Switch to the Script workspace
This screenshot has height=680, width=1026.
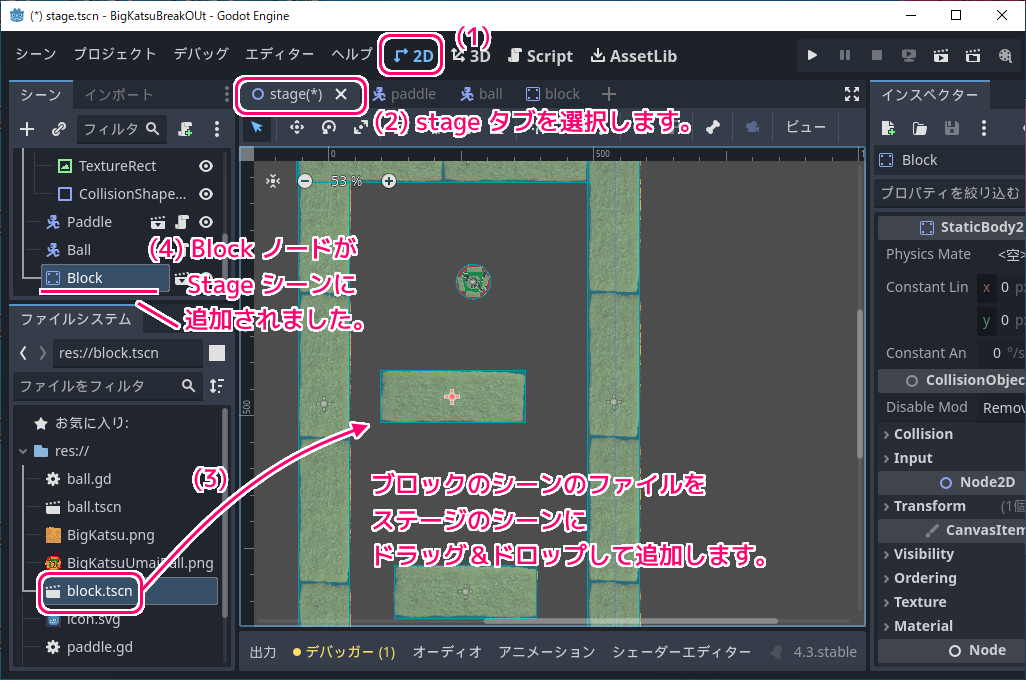(540, 56)
